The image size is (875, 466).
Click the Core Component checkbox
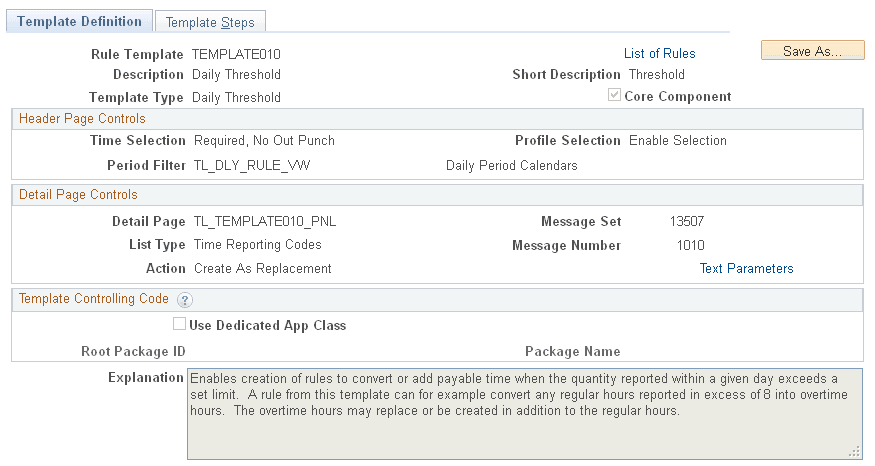tap(614, 95)
